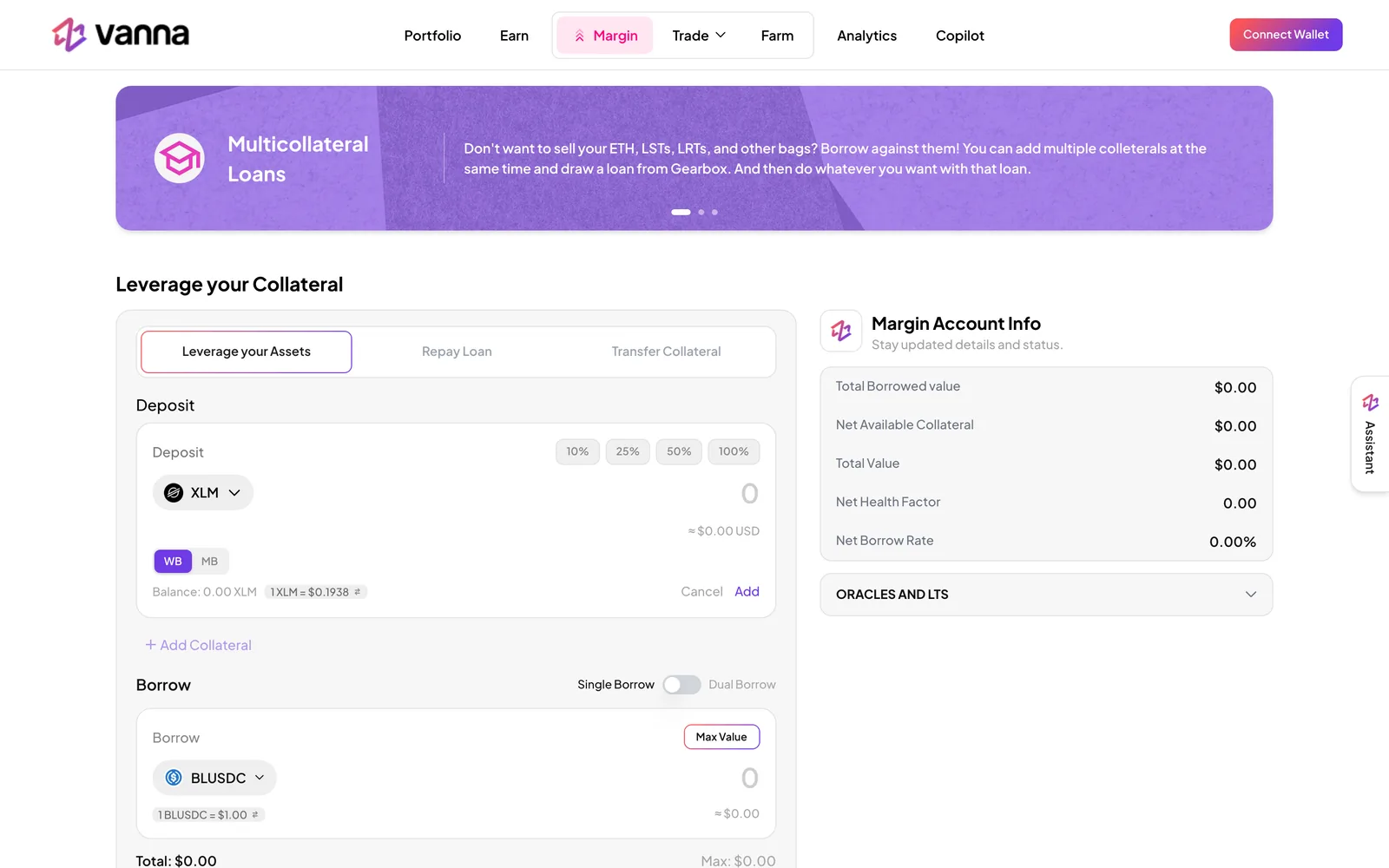
Task: Set deposit amount to 50%
Action: pyautogui.click(x=679, y=451)
